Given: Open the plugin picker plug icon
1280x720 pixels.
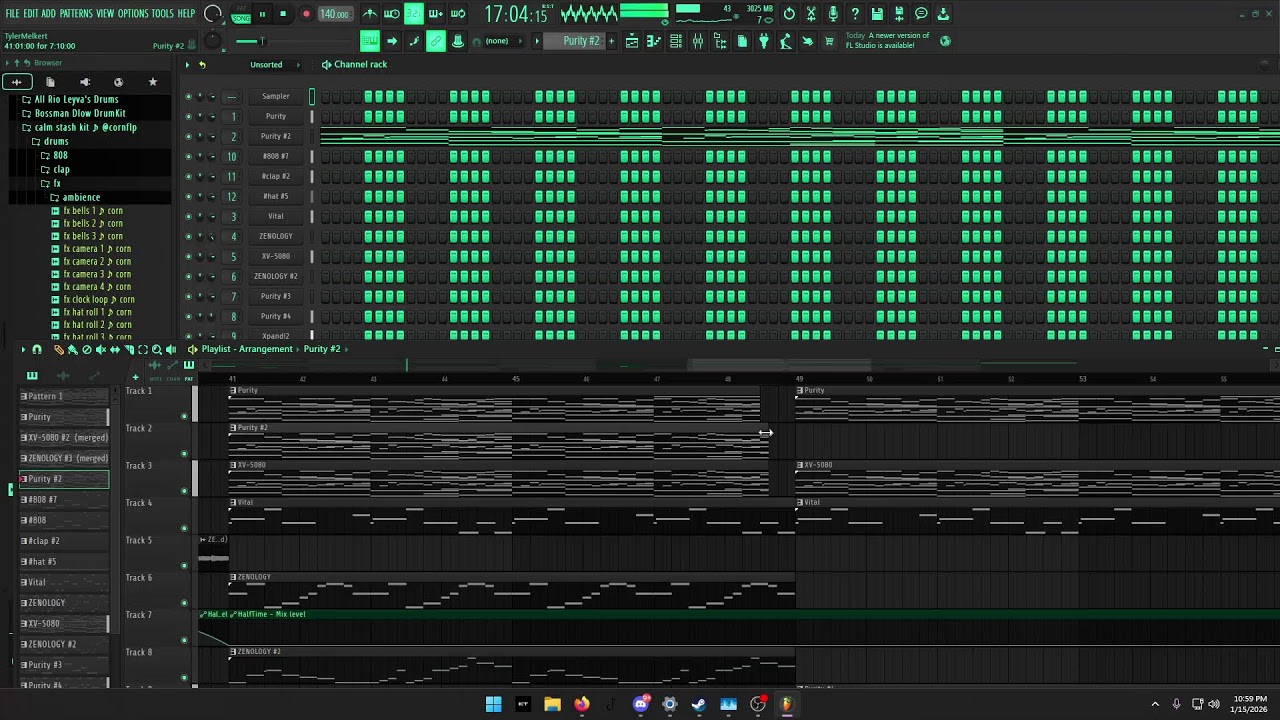Looking at the screenshot, I should [764, 41].
